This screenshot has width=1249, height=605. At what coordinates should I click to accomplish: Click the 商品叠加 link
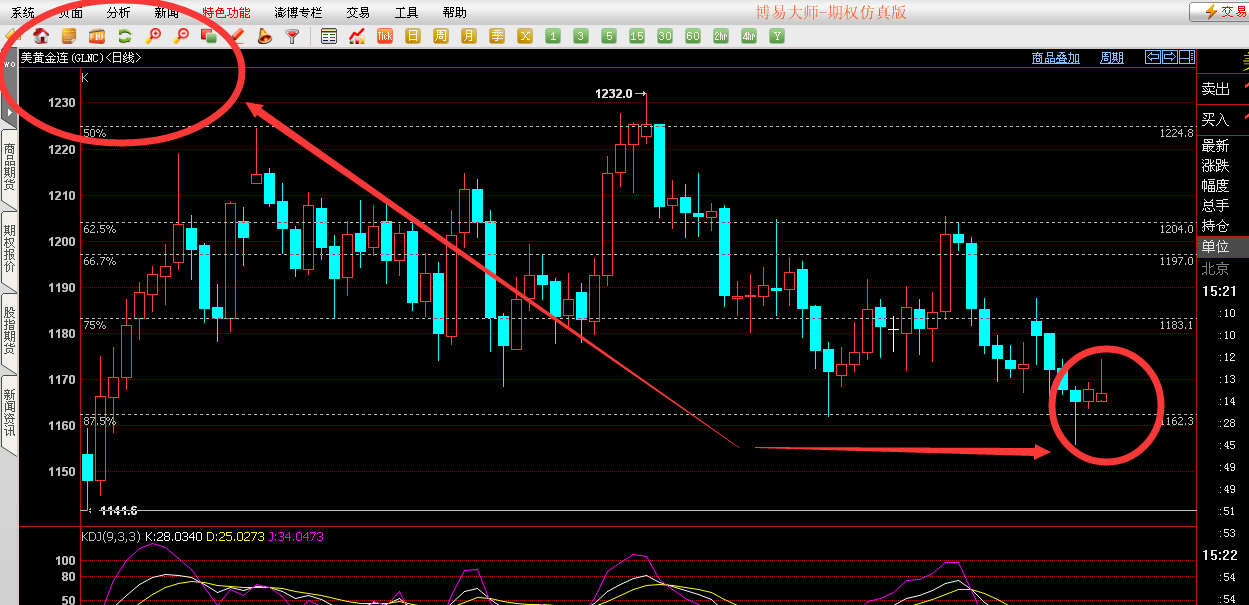click(x=1055, y=58)
